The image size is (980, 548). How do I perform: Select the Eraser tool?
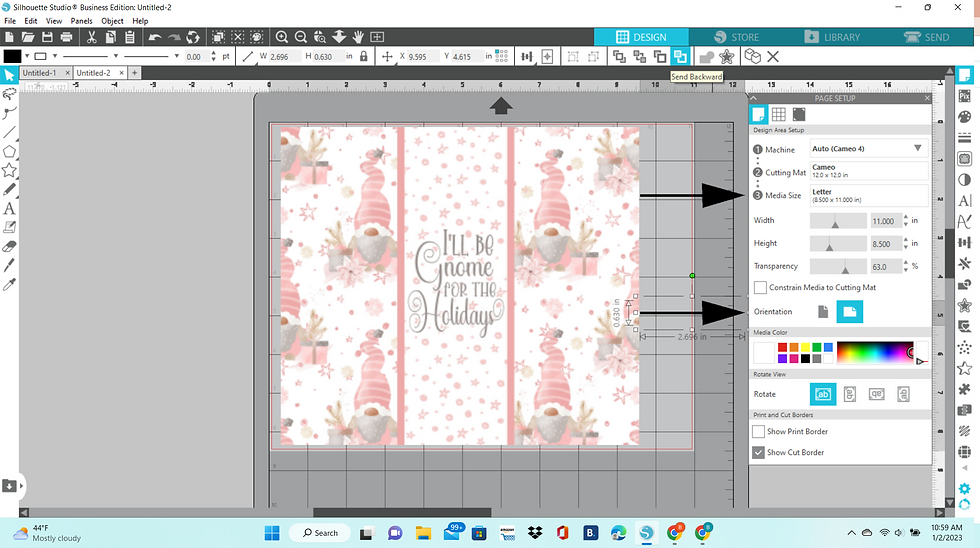tap(9, 246)
